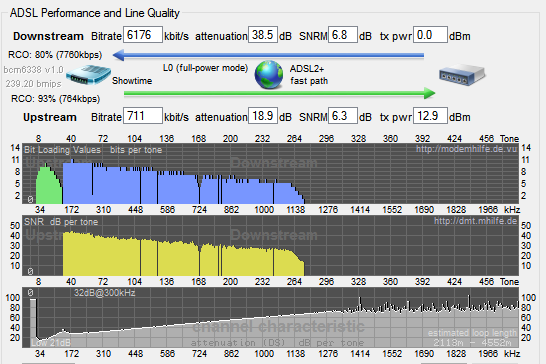Select the downstream bitrate field 6176
Screen dimensions: 546x364
point(143,35)
